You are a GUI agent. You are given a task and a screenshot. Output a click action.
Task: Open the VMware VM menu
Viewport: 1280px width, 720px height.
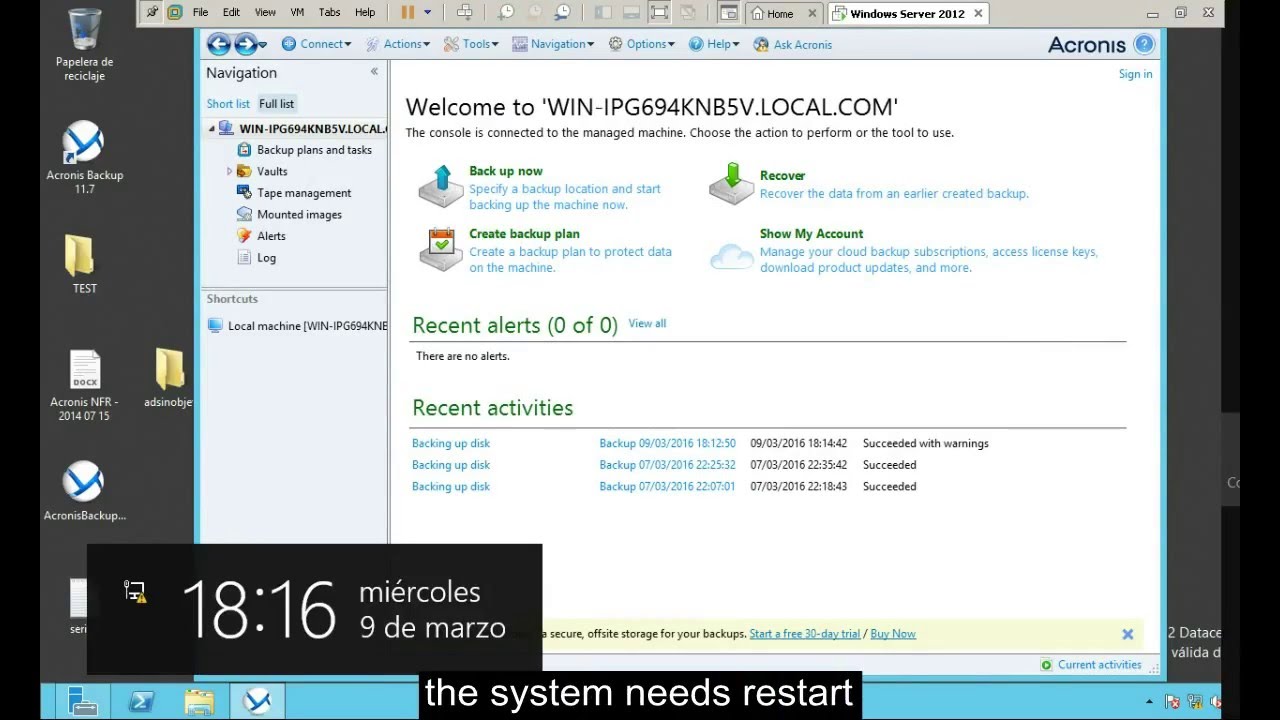tap(297, 13)
